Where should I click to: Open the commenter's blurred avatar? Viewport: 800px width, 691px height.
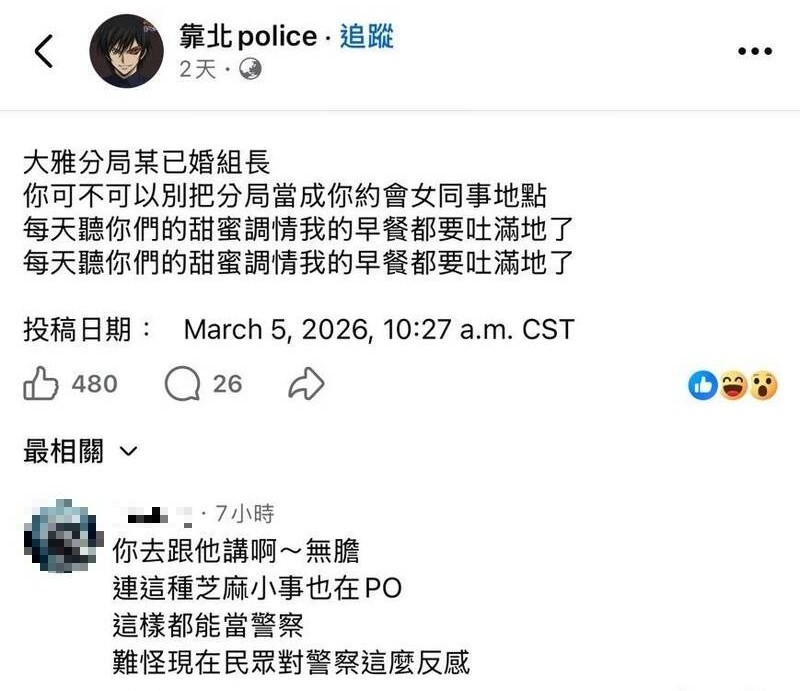coord(62,537)
